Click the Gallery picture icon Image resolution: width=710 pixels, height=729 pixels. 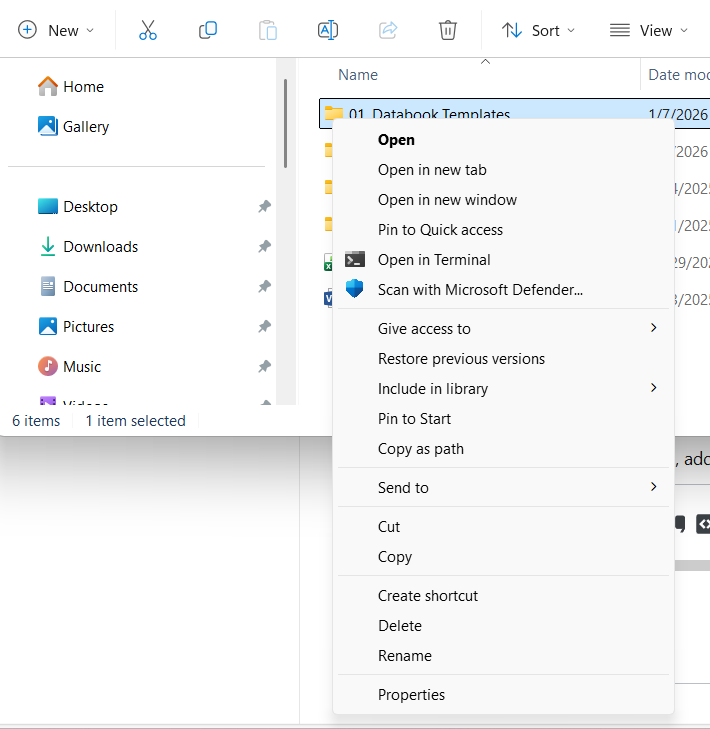tap(48, 126)
